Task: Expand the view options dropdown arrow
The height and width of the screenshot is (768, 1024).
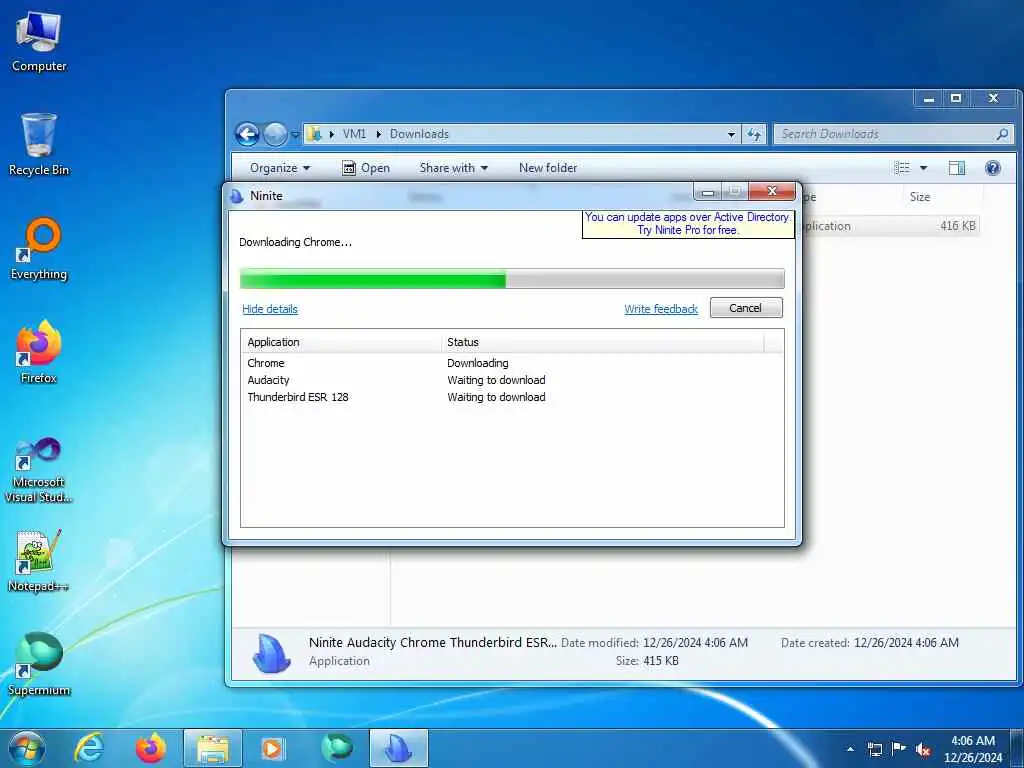Action: point(923,168)
